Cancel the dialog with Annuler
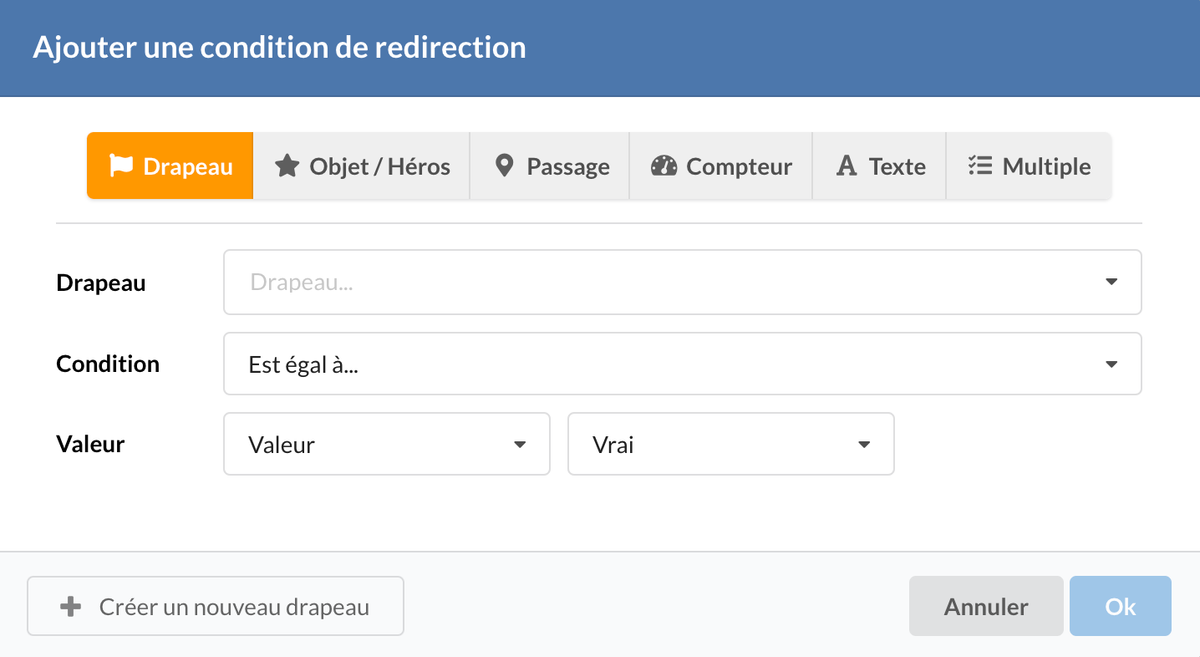The width and height of the screenshot is (1200, 657). tap(985, 606)
